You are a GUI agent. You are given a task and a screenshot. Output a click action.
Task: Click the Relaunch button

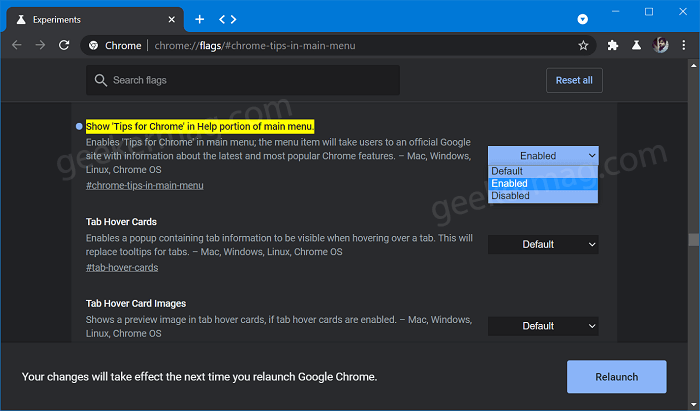coord(617,377)
